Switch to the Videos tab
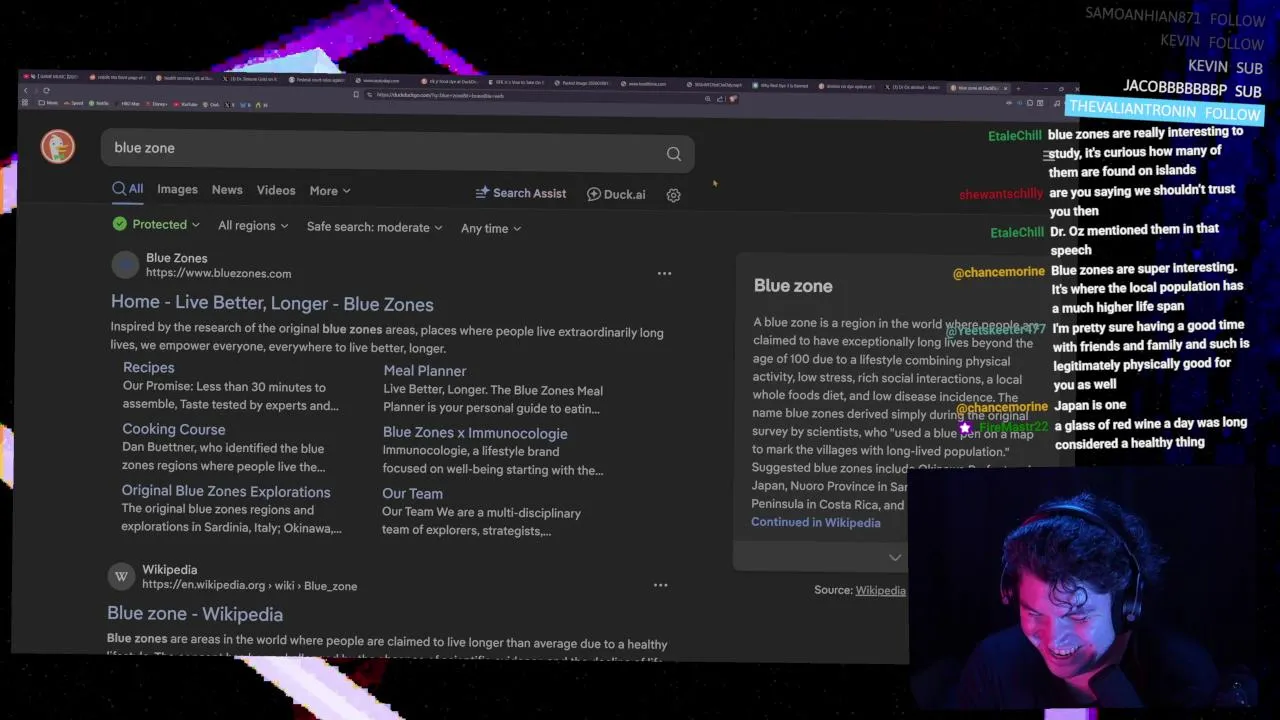This screenshot has height=720, width=1280. click(276, 190)
